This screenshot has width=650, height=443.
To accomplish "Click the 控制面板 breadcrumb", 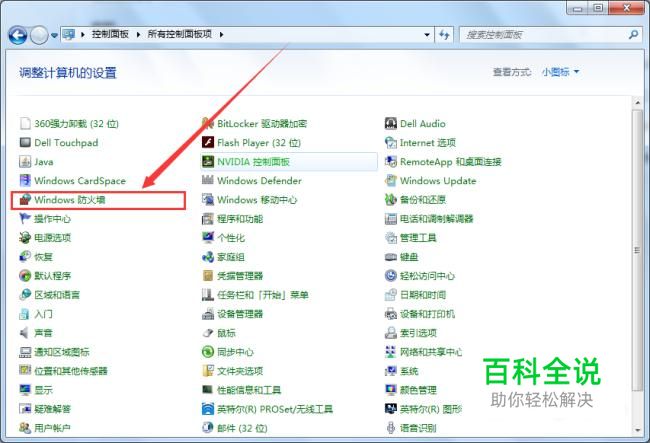I will pos(110,34).
